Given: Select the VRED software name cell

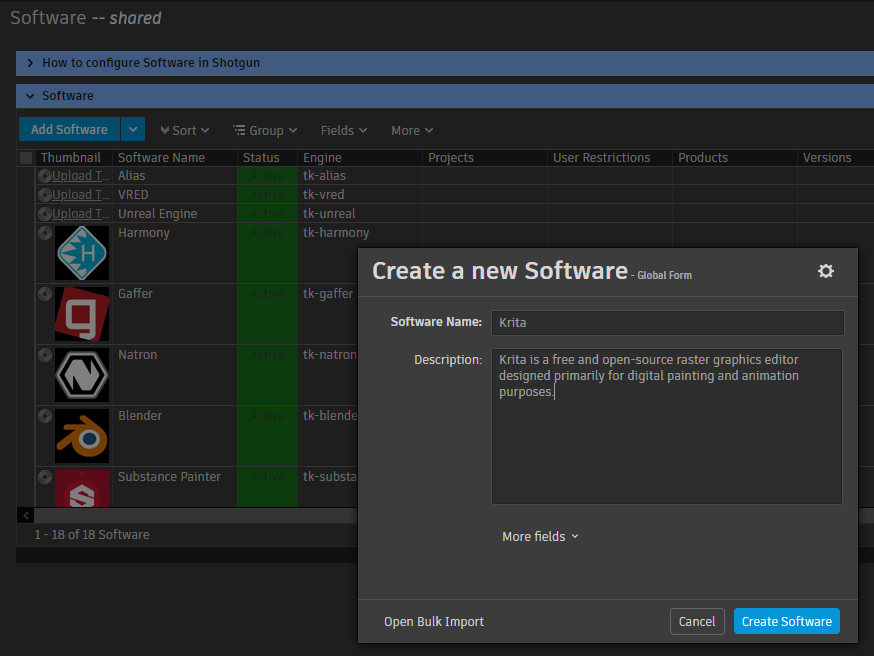Looking at the screenshot, I should click(175, 195).
